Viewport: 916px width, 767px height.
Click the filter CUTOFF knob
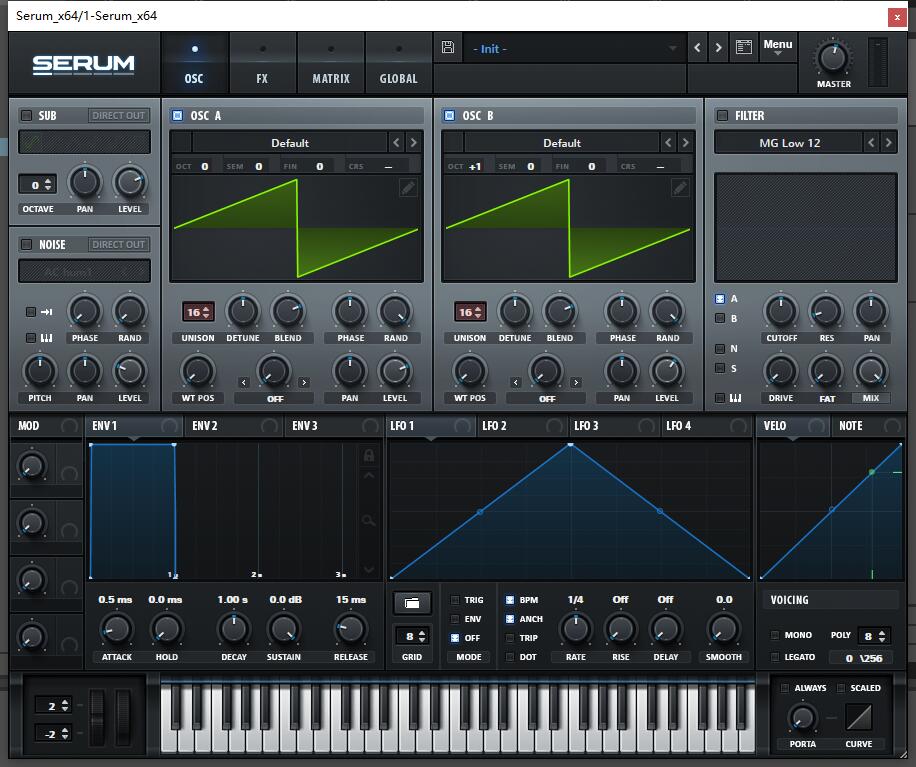click(781, 311)
